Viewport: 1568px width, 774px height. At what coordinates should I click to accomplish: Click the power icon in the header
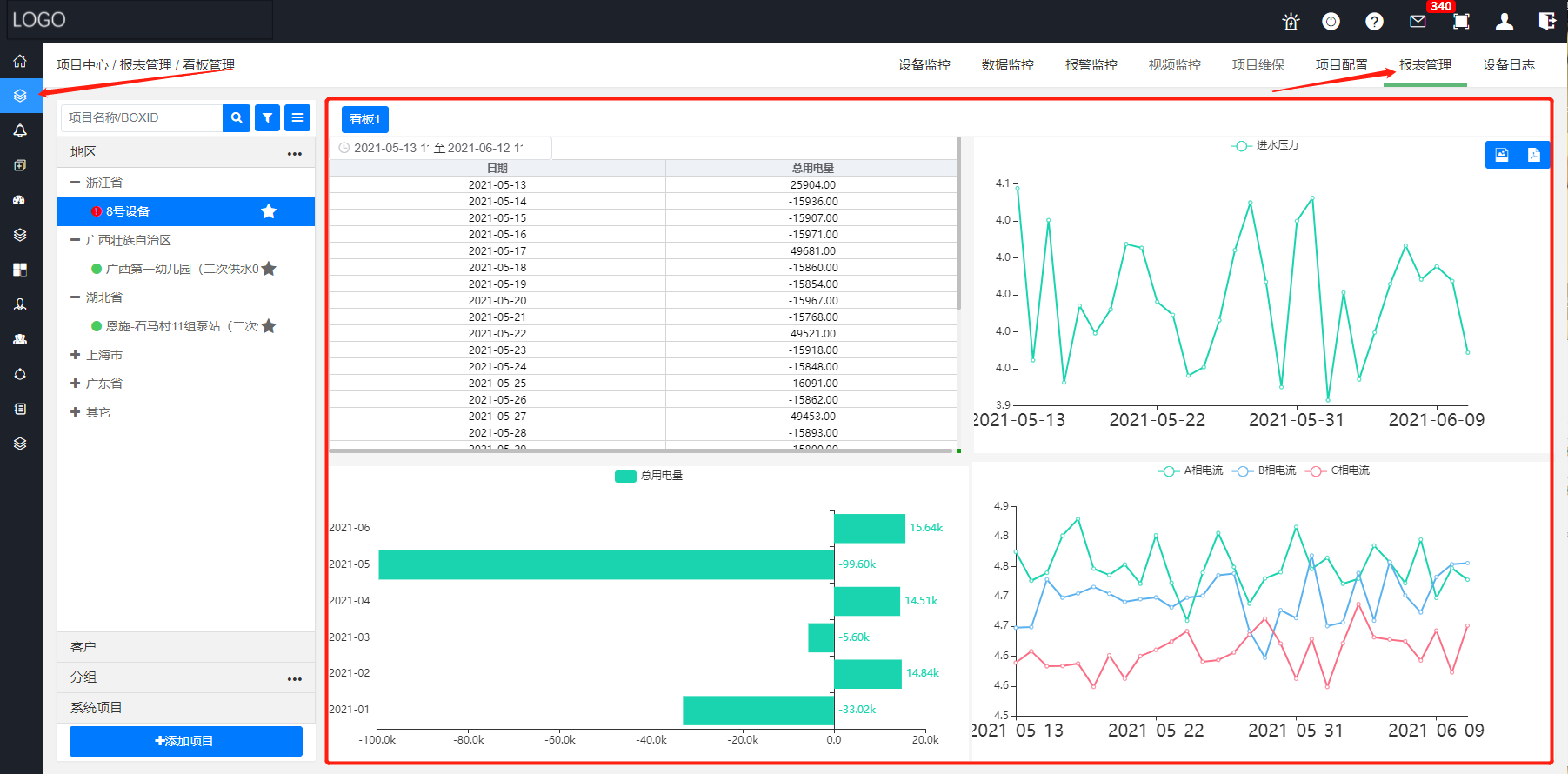pyautogui.click(x=1331, y=22)
